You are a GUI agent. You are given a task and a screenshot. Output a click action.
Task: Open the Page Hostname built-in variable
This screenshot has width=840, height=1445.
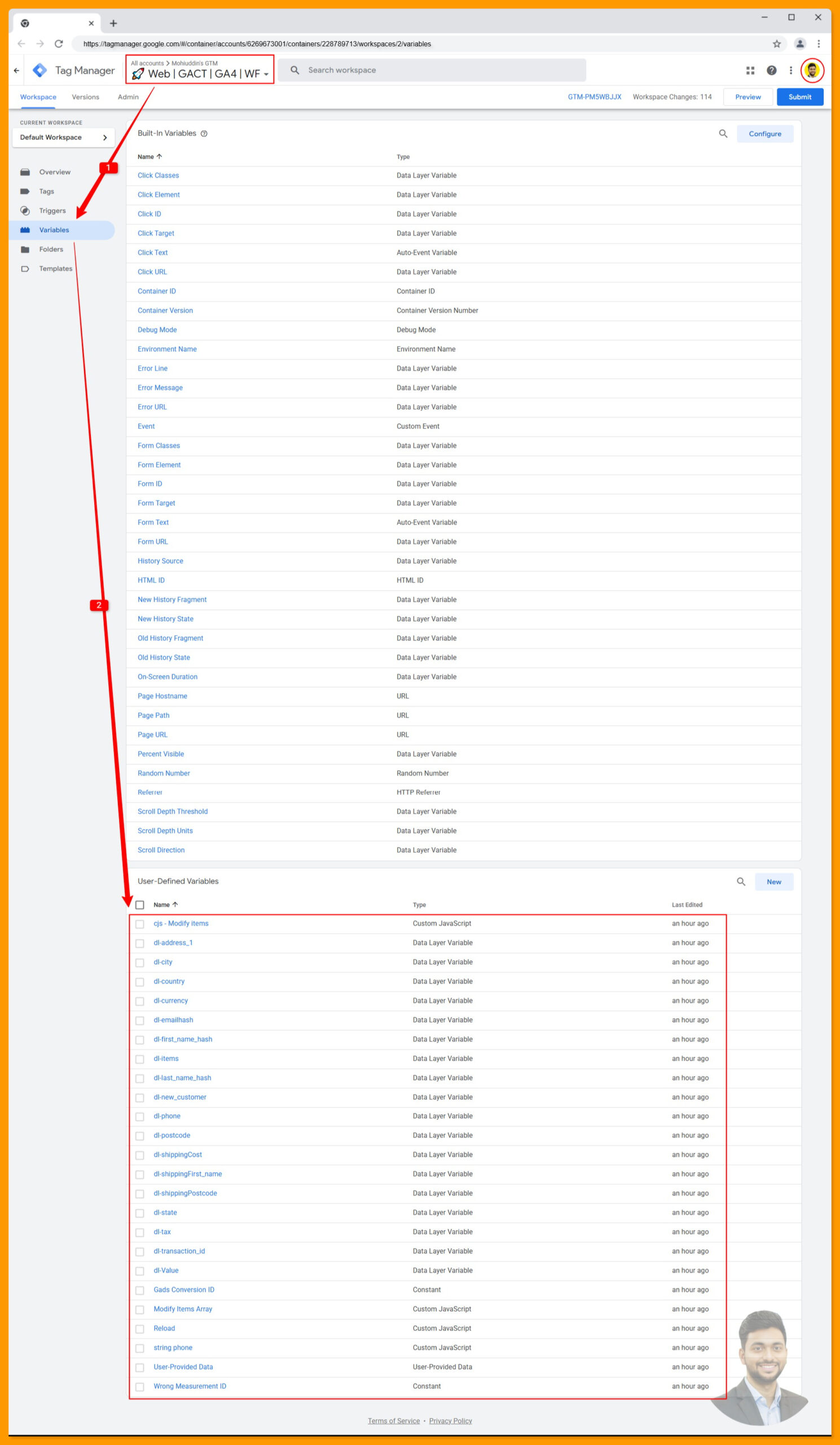point(162,696)
